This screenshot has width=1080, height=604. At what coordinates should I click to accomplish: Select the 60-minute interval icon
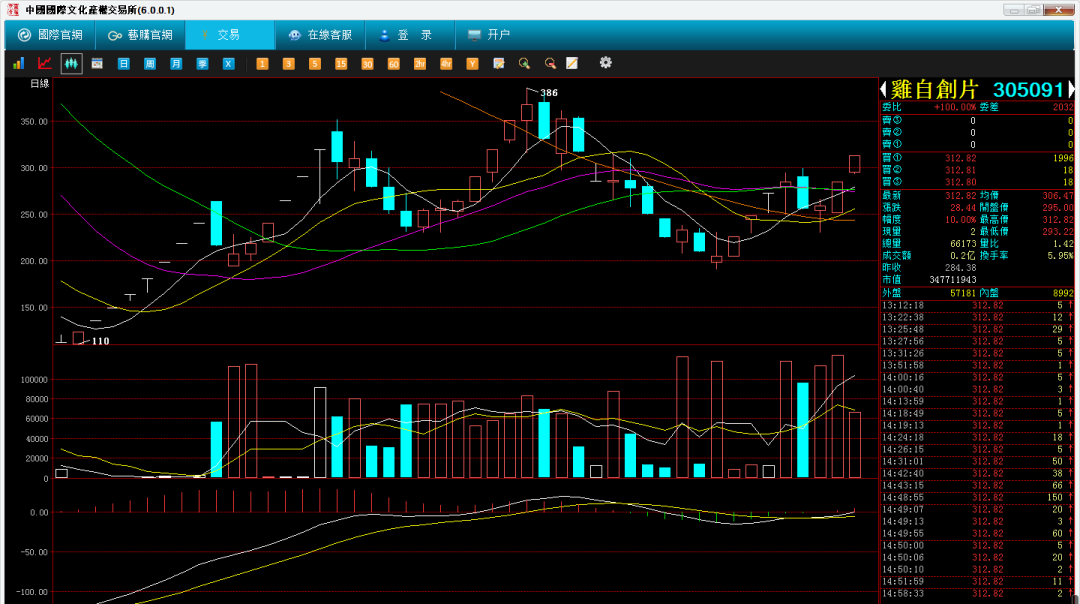pyautogui.click(x=393, y=63)
